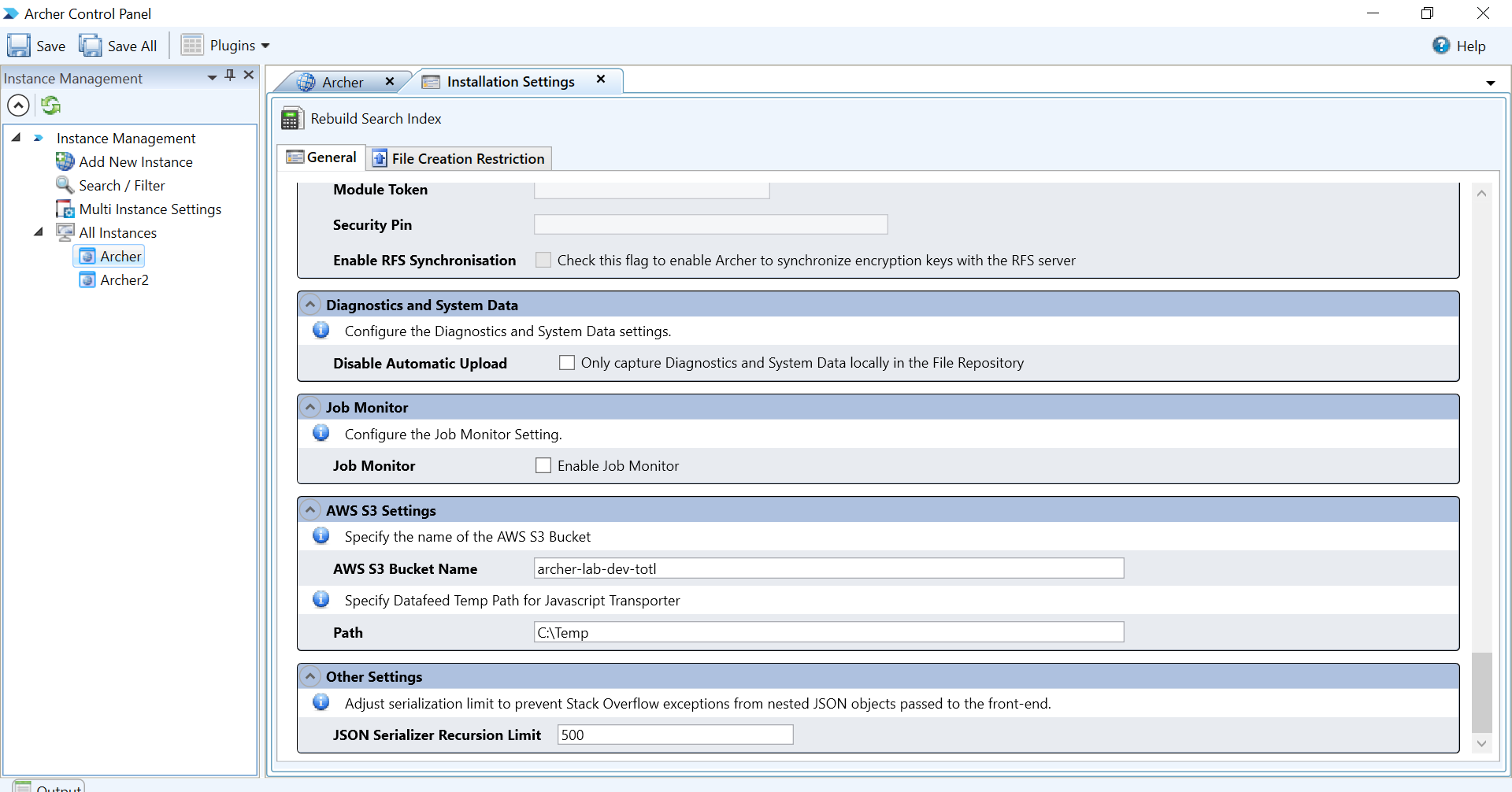Click the Multi Instance Settings icon
1512x792 pixels.
click(x=65, y=209)
